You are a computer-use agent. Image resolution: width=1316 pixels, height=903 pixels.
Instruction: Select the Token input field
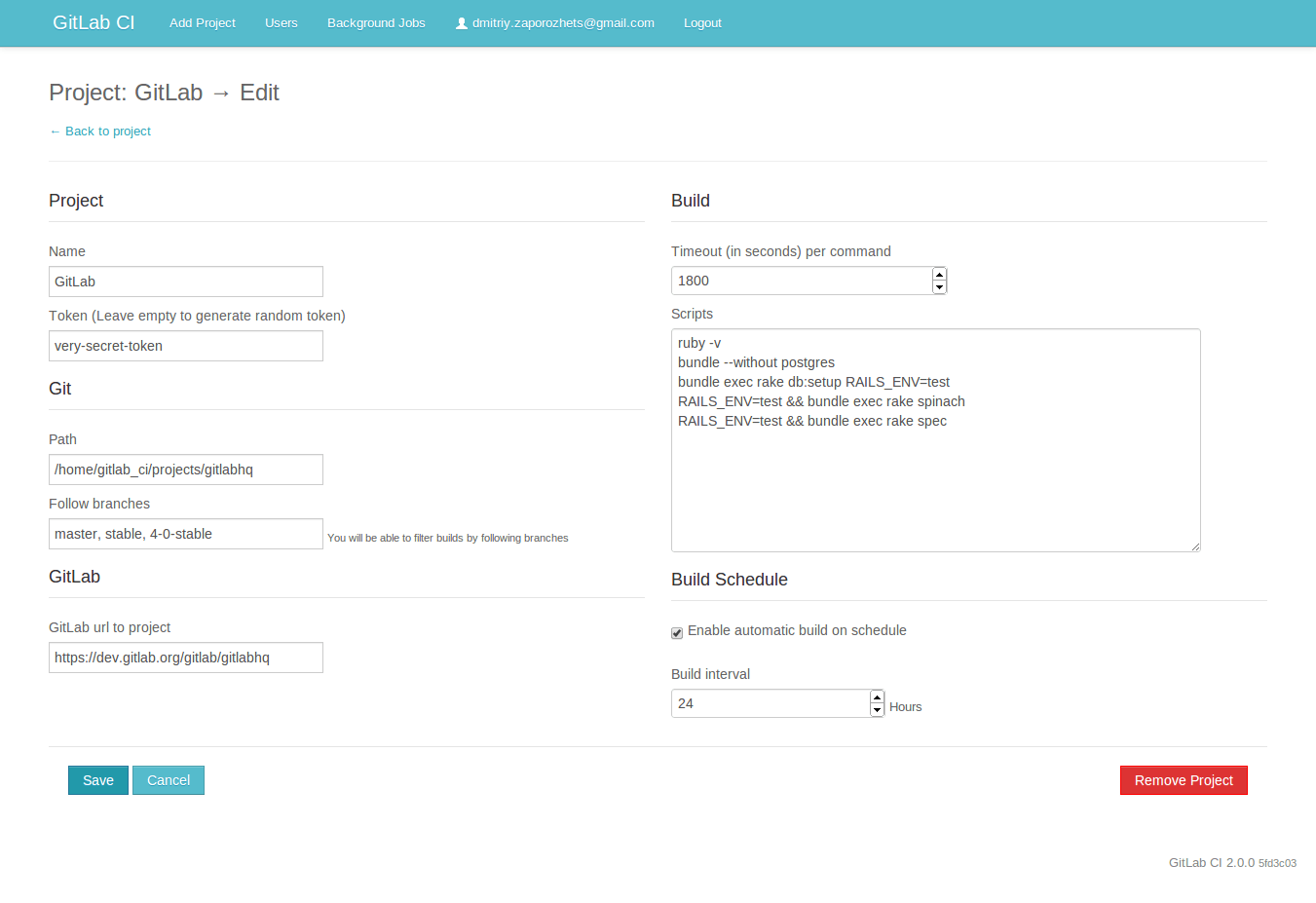(185, 345)
